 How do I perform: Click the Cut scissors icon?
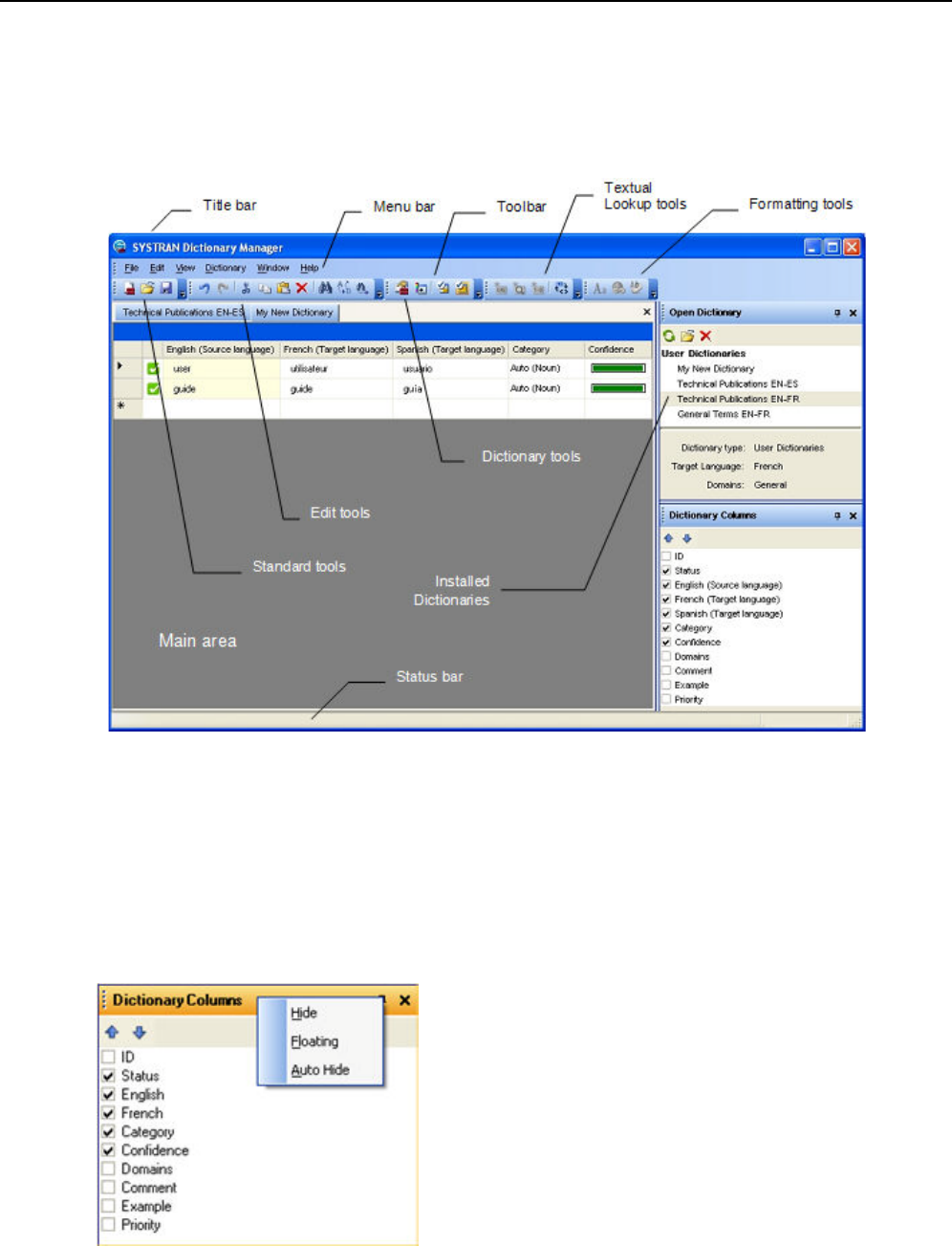point(246,288)
